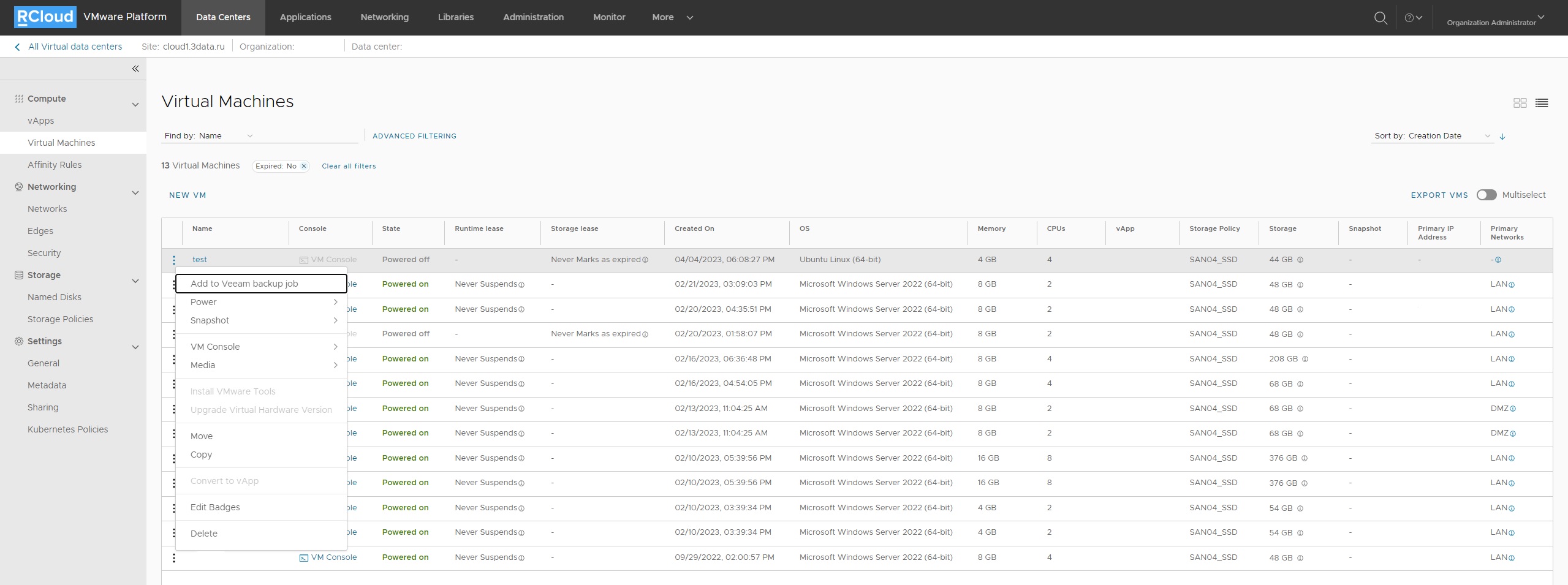
Task: Show LAN network info for 02/21/2023 VM
Action: [x=1511, y=285]
